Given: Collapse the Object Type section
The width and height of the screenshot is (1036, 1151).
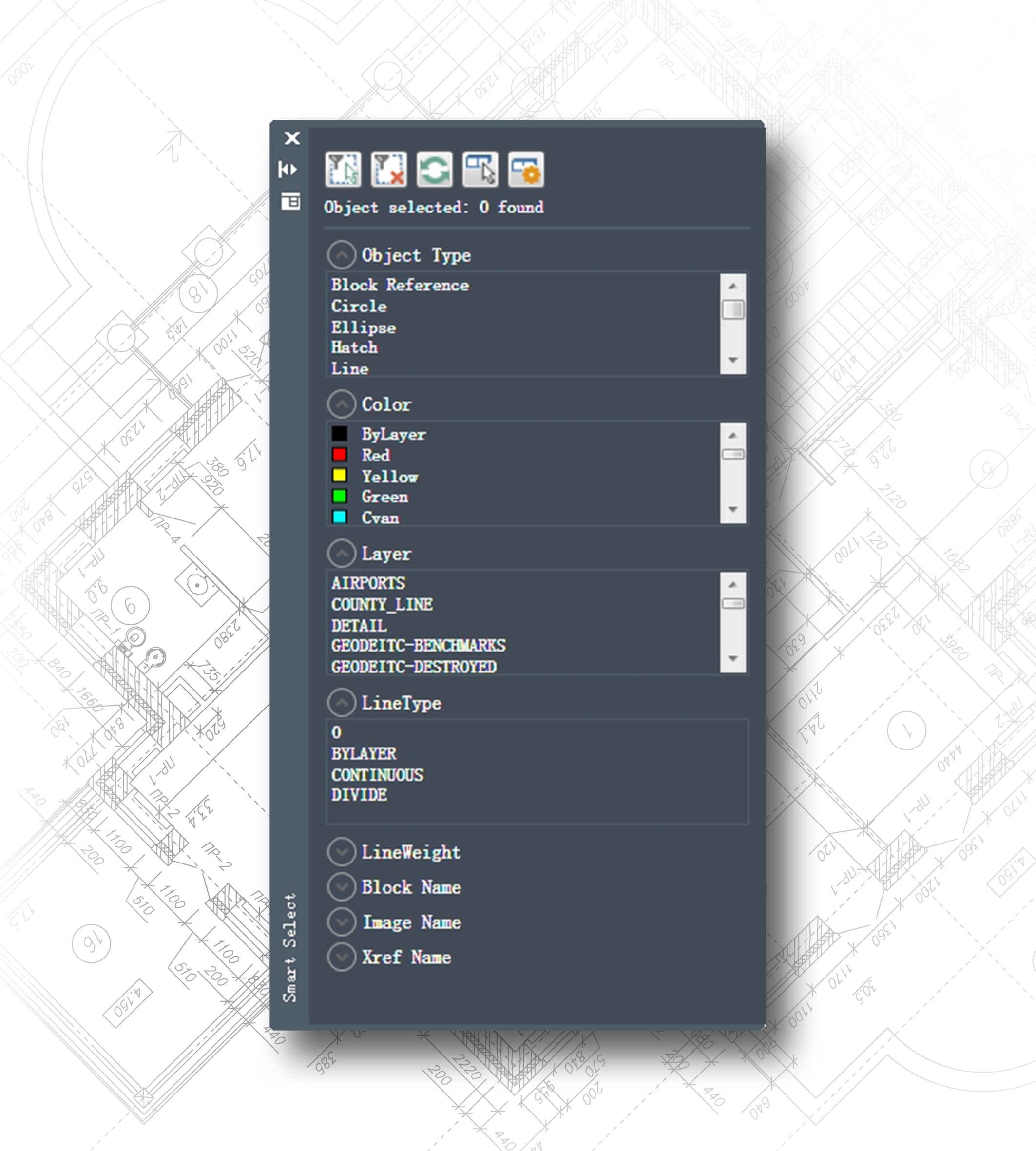Looking at the screenshot, I should (x=342, y=254).
